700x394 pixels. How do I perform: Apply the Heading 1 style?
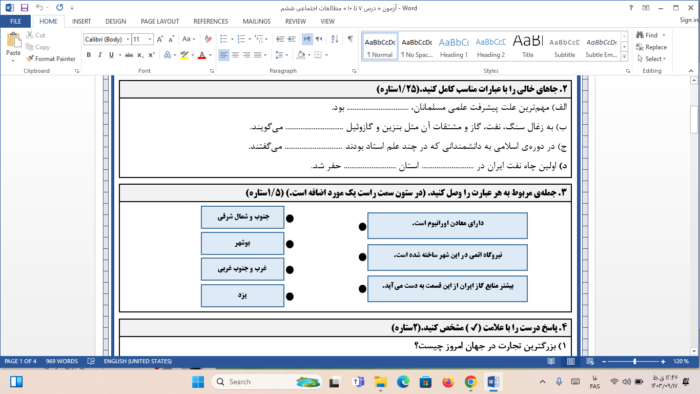tap(454, 46)
